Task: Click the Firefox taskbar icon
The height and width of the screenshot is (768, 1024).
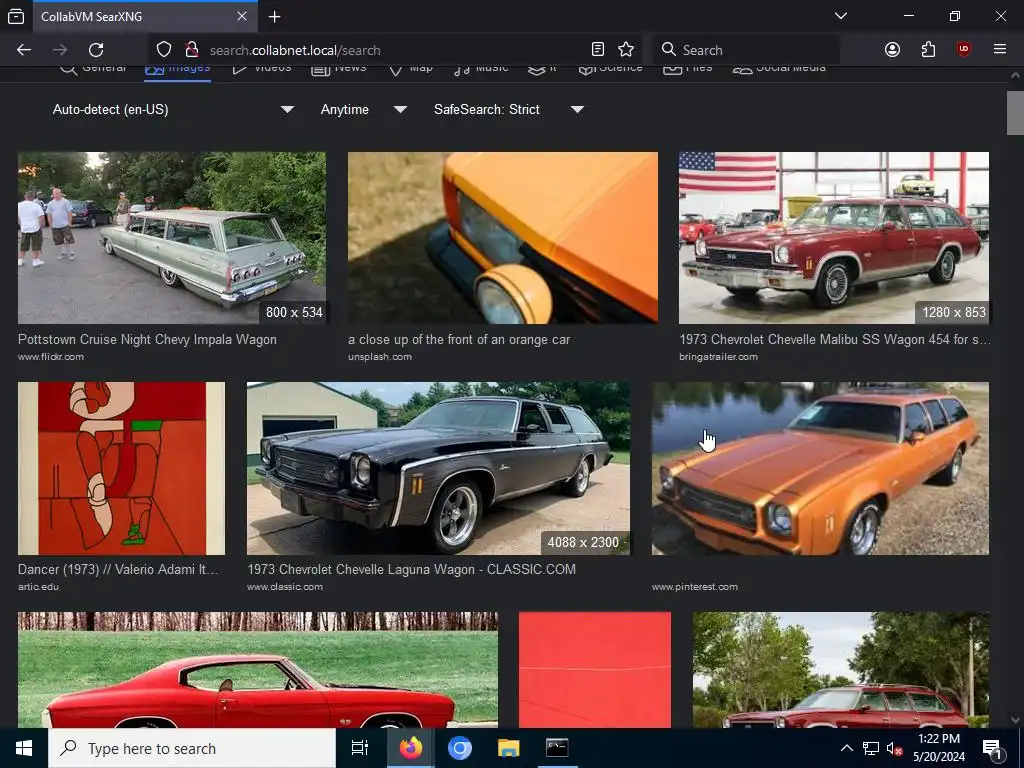Action: [x=411, y=748]
